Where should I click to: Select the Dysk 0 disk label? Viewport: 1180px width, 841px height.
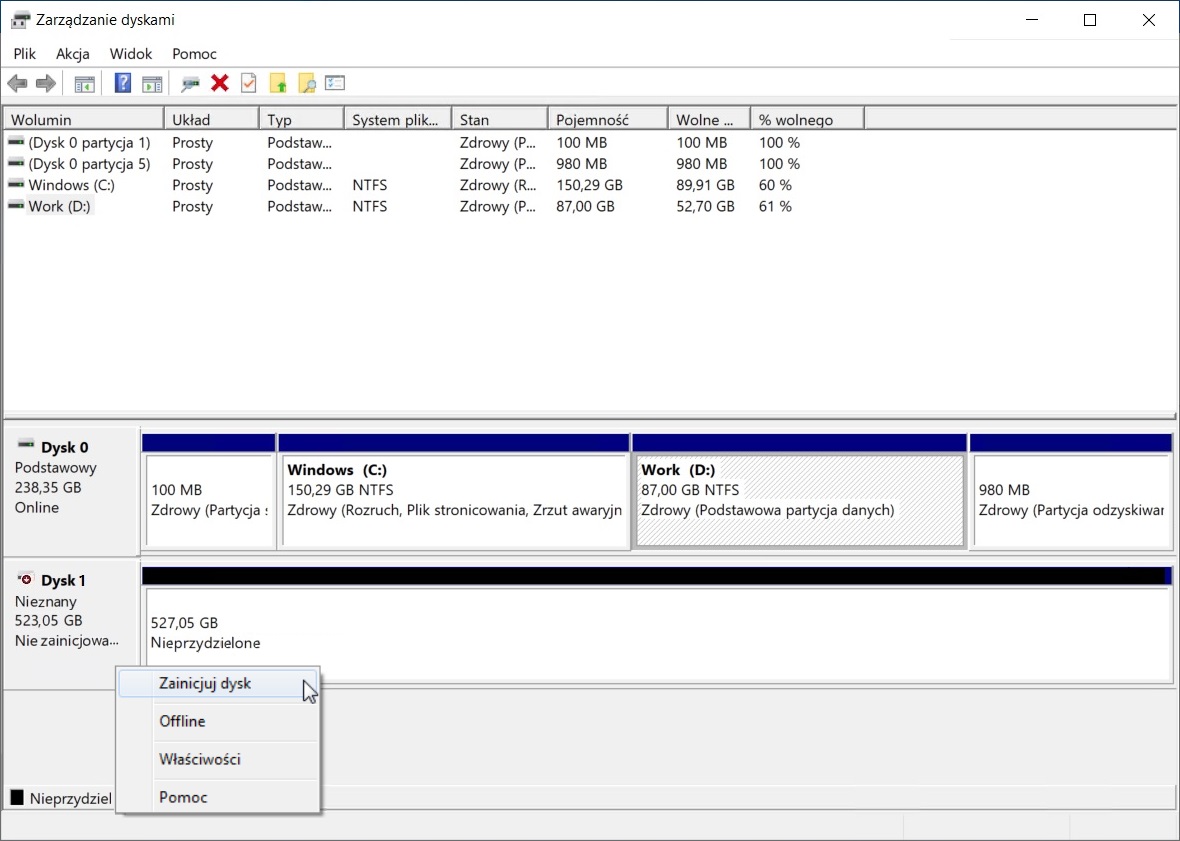[x=63, y=448]
